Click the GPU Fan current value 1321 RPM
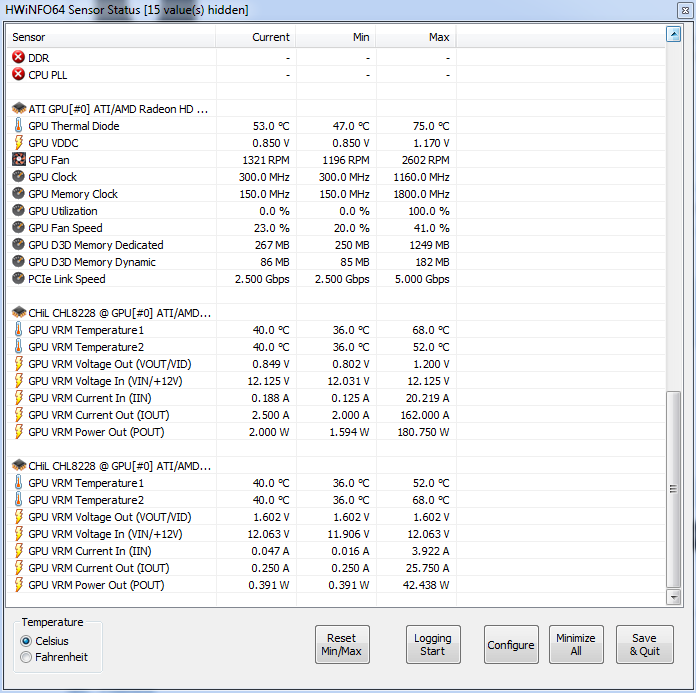 coord(266,160)
